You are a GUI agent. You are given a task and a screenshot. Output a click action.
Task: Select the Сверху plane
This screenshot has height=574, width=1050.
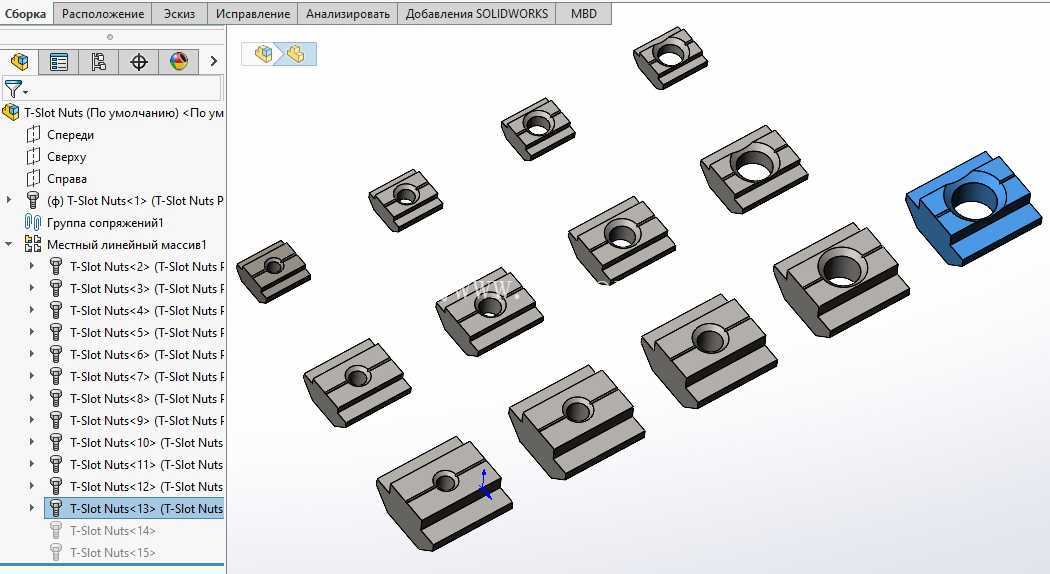66,157
